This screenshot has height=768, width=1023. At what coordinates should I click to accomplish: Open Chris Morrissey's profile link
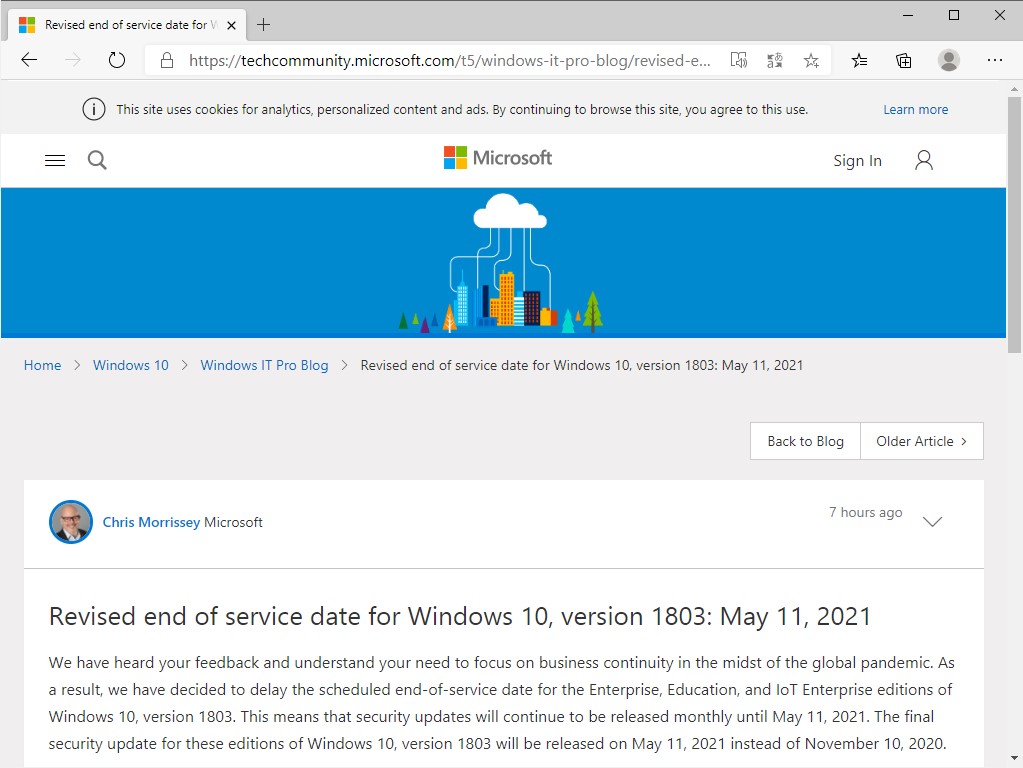pos(151,521)
